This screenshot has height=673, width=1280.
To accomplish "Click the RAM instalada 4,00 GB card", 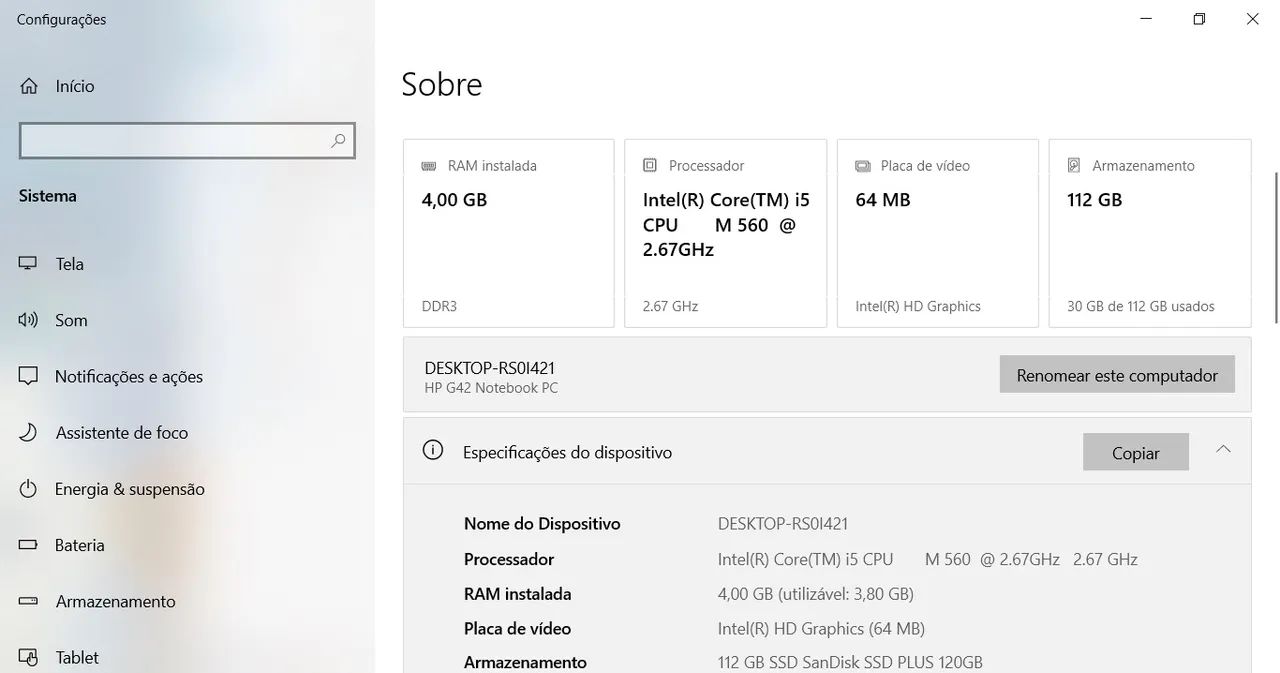I will [509, 233].
